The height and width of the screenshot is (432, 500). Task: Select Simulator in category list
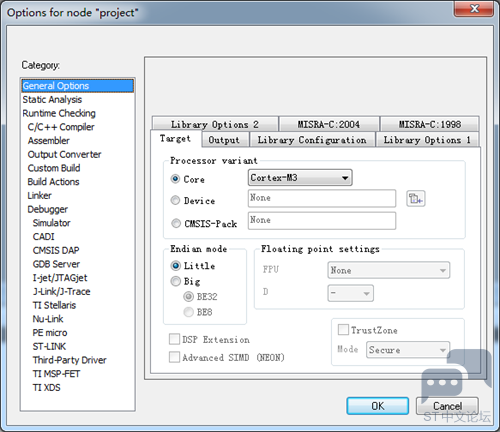[52, 223]
